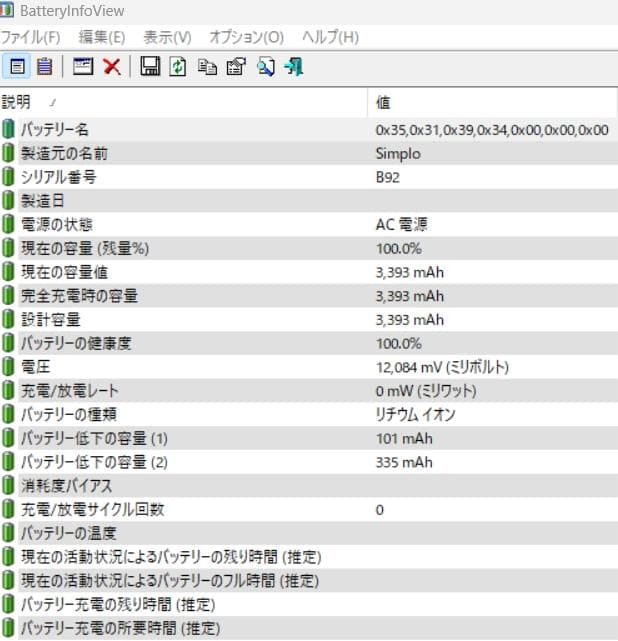Select the バッテリー名 row label
618x641 pixels.
pos(55,130)
